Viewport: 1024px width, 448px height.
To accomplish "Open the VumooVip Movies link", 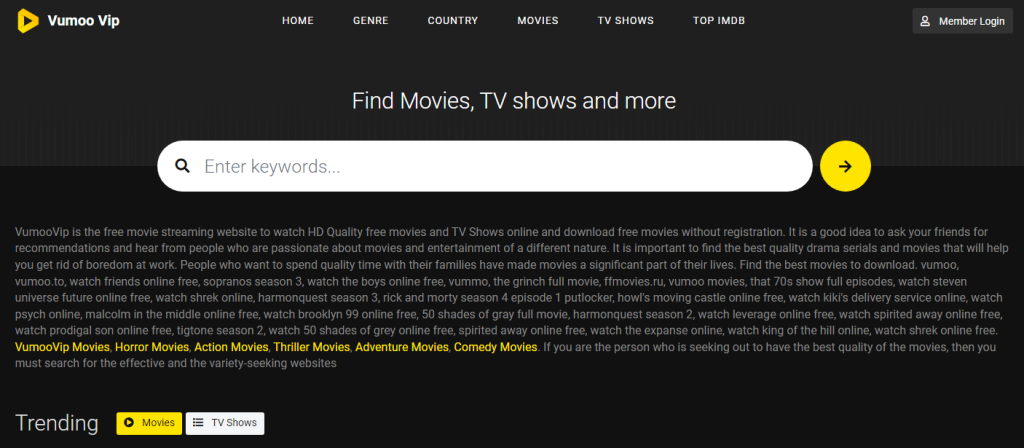I will coord(62,347).
